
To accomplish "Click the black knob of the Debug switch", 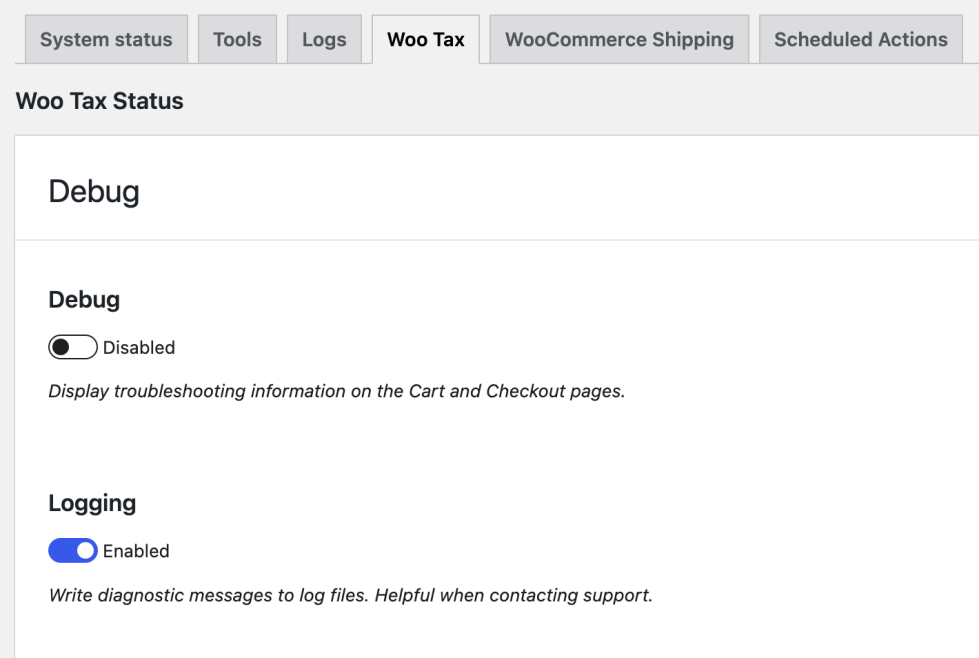I will click(x=61, y=348).
